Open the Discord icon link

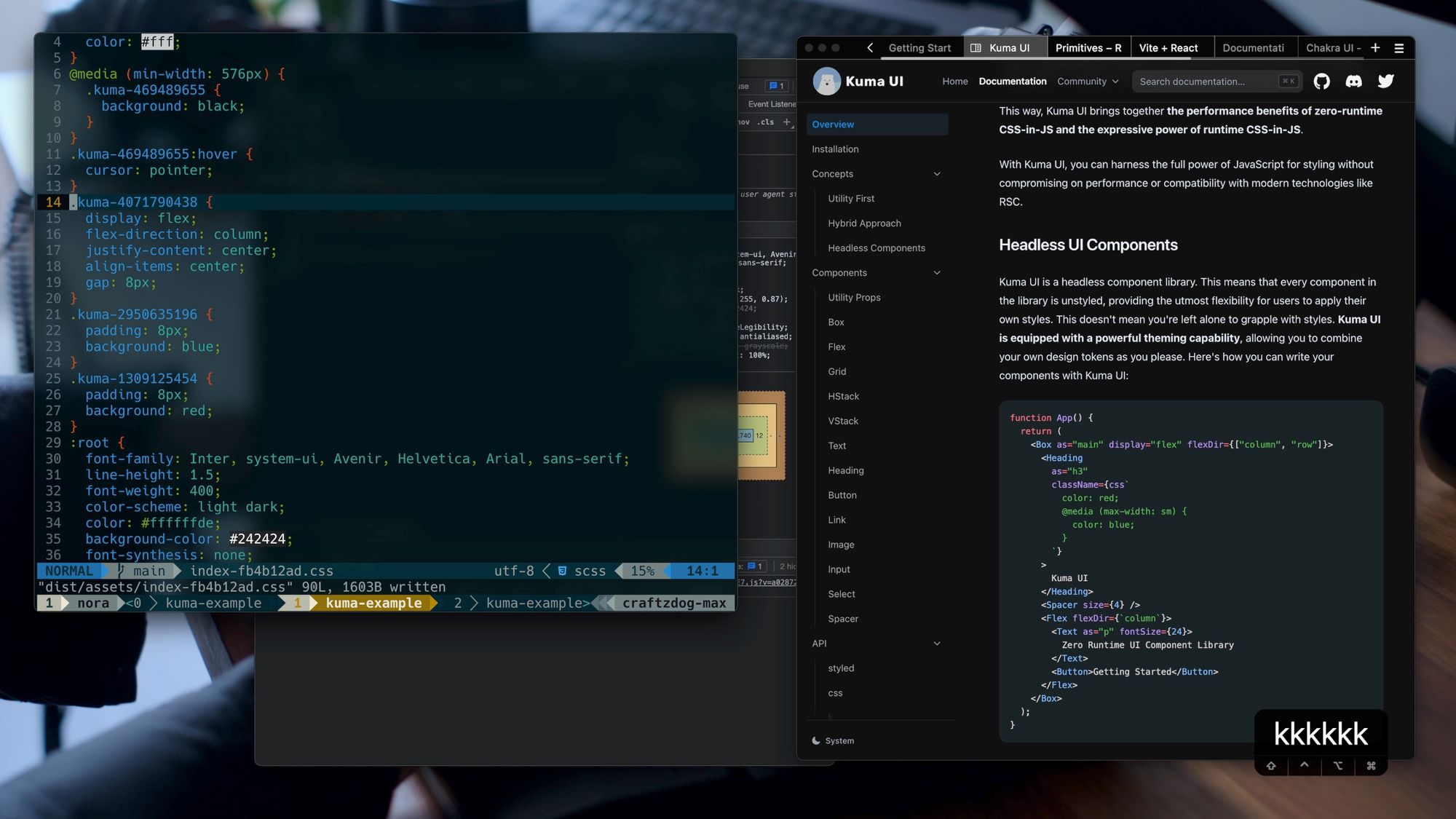tap(1353, 82)
